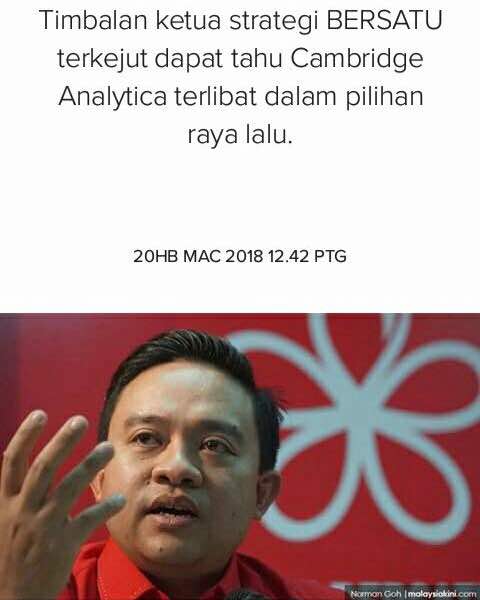Click the time 12.42 PTG
This screenshot has height=600, width=480.
pyautogui.click(x=307, y=256)
